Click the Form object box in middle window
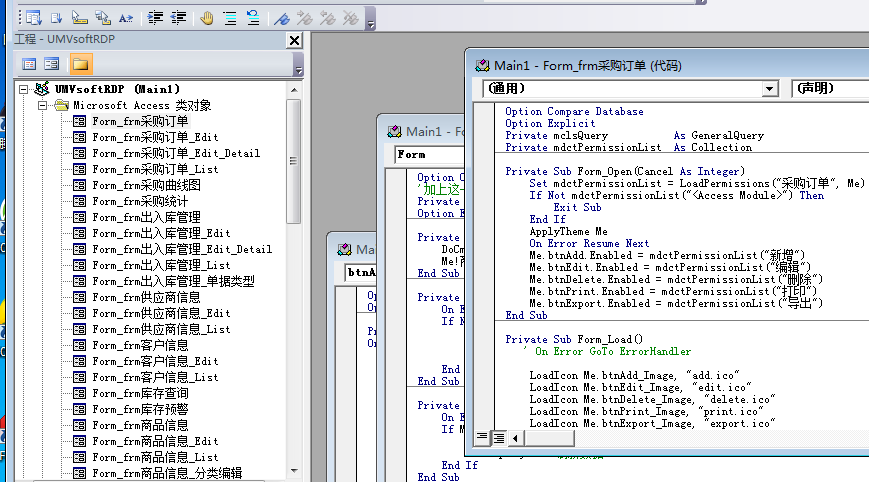The height and width of the screenshot is (482, 869). pyautogui.click(x=429, y=155)
